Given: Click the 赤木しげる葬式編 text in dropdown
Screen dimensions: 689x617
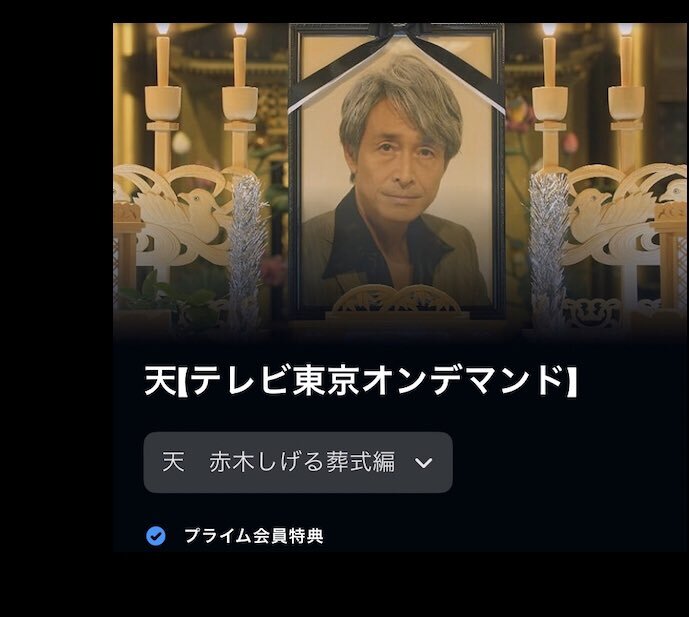Looking at the screenshot, I should click(302, 462).
